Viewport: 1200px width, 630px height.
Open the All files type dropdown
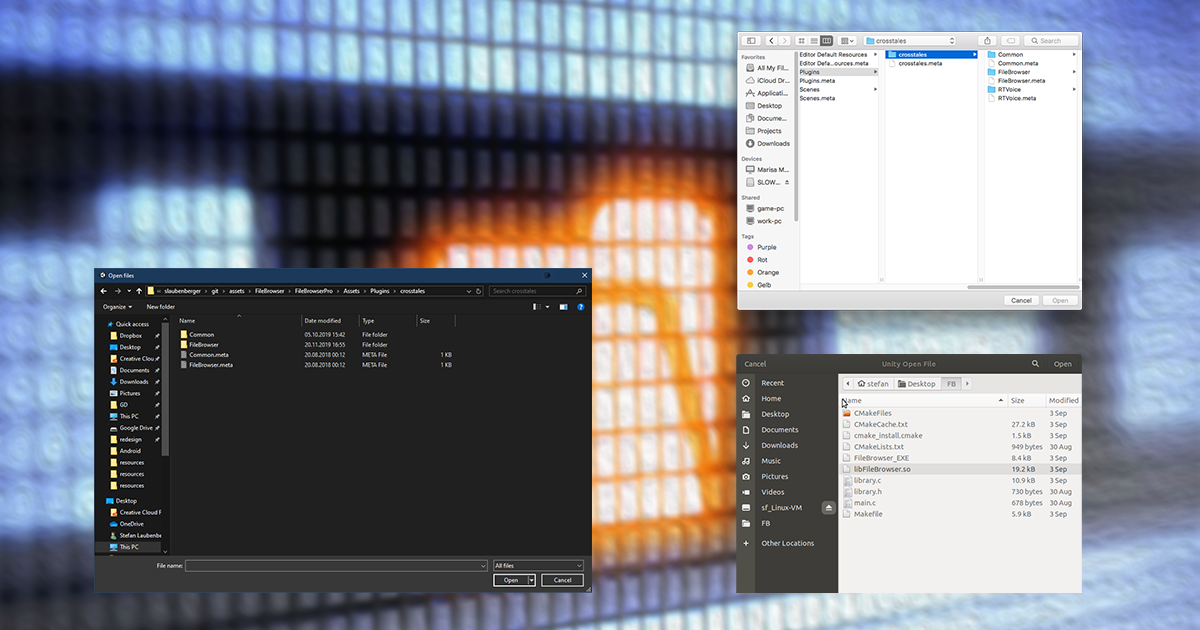tap(537, 566)
